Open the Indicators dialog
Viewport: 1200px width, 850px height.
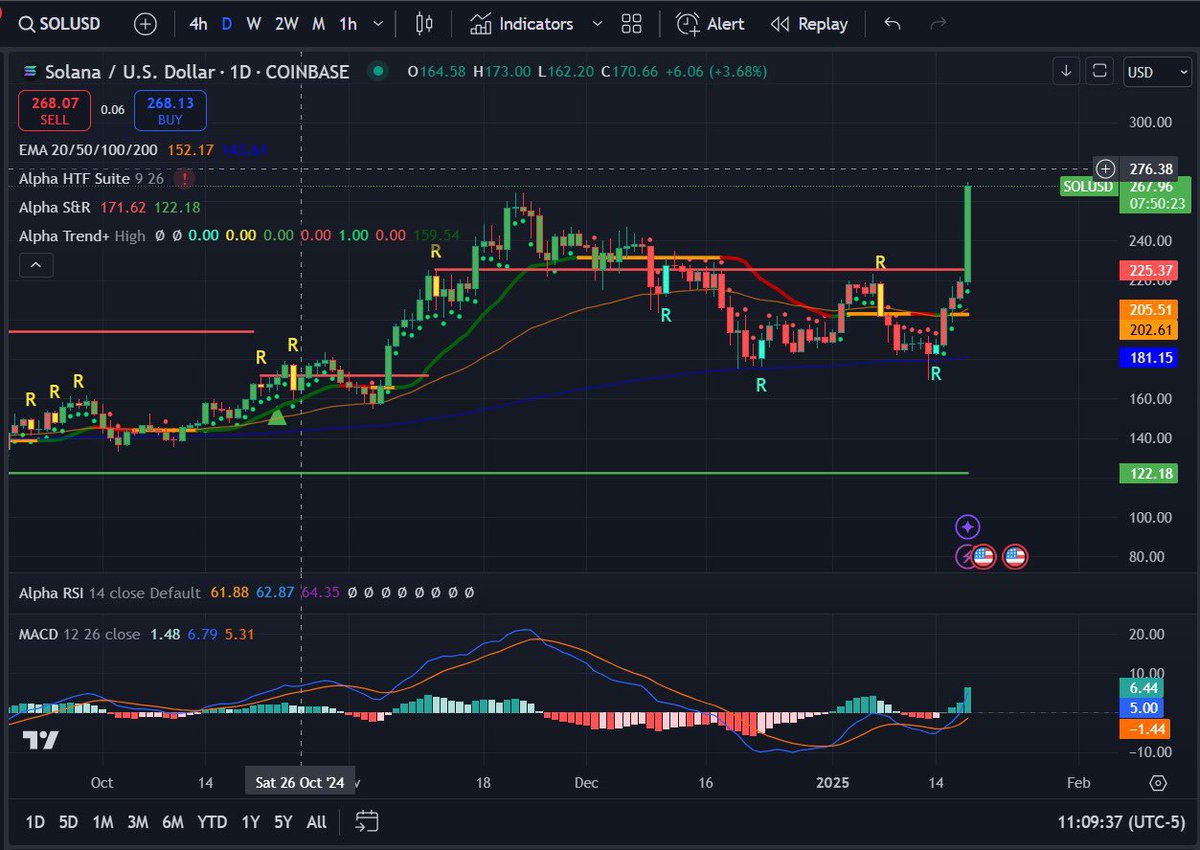tap(523, 24)
